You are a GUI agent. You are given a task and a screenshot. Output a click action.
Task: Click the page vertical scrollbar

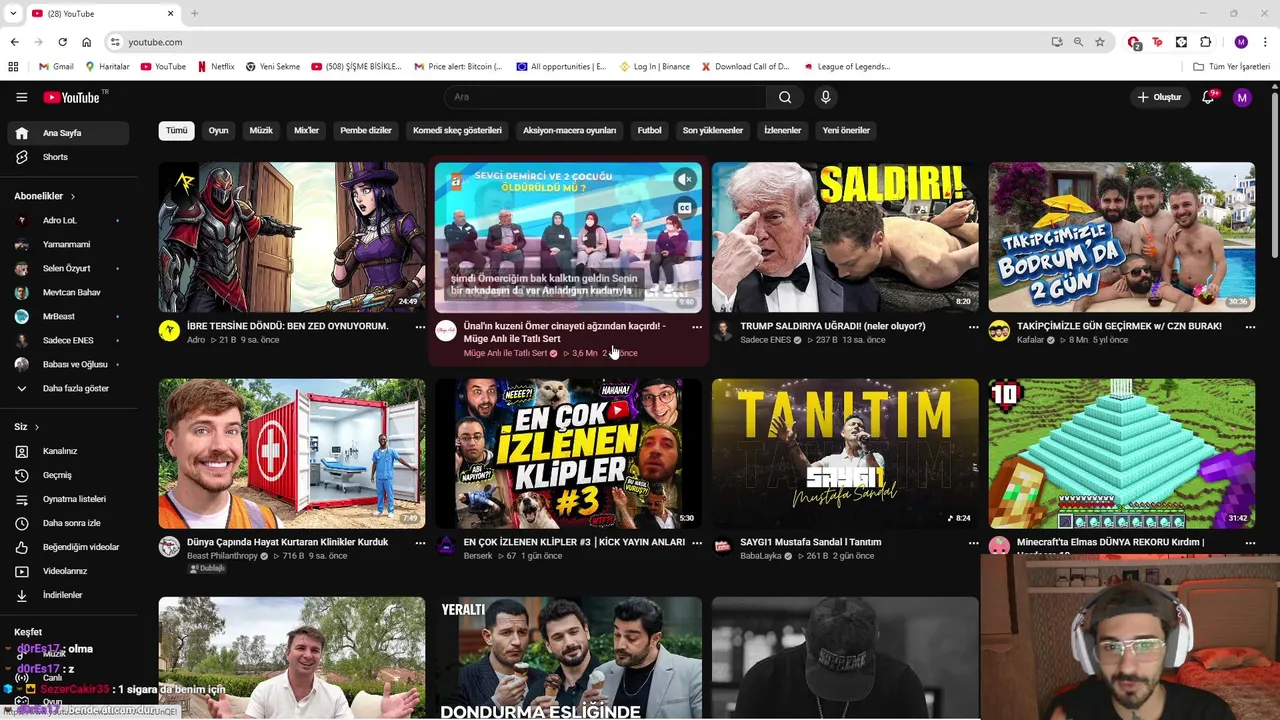[1274, 175]
